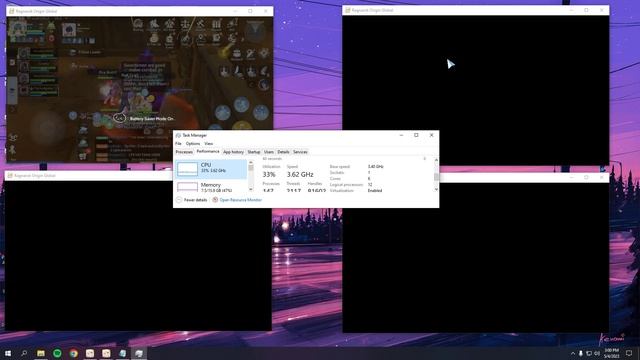
Task: Open Spotify from the taskbar
Action: (x=57, y=353)
